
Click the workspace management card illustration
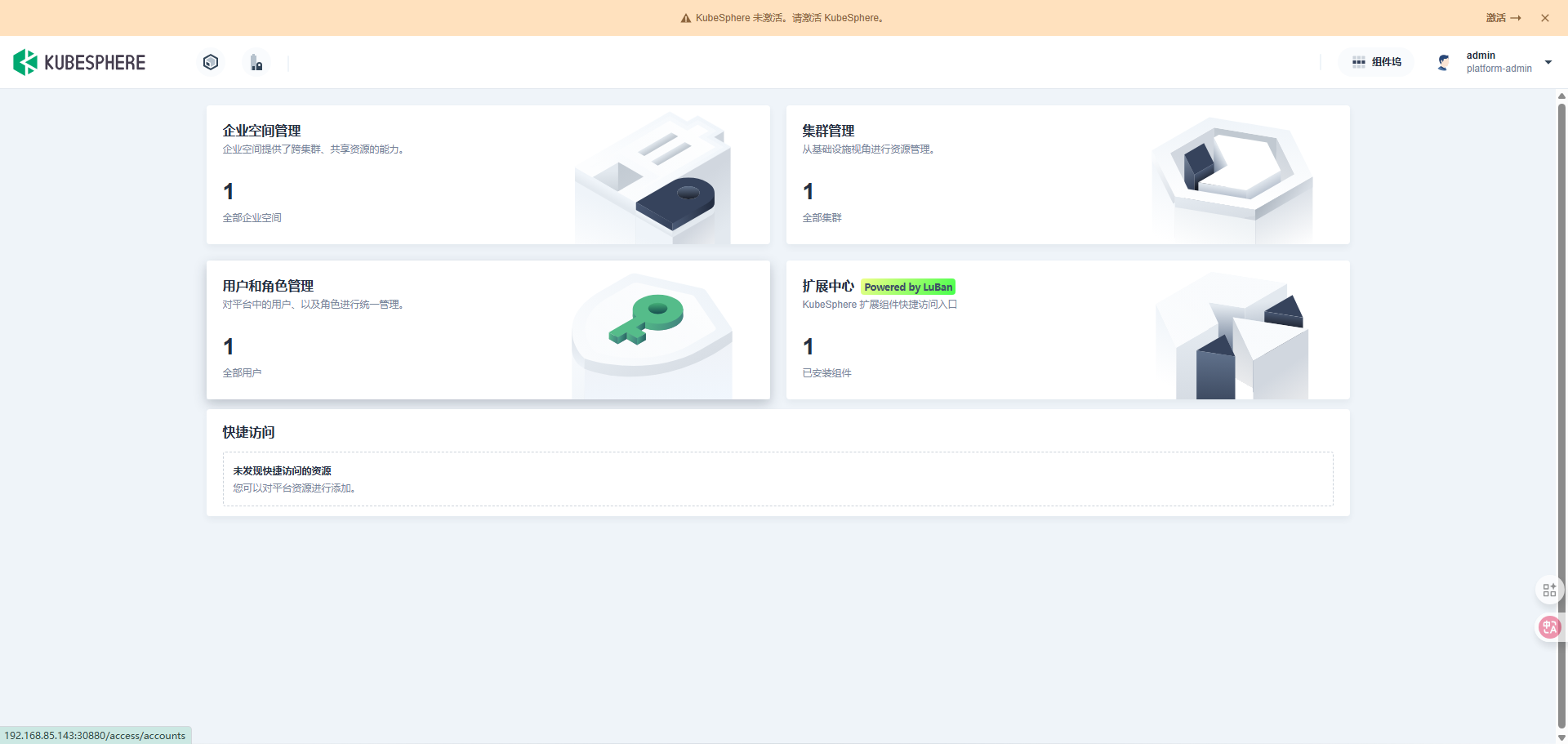(x=653, y=177)
